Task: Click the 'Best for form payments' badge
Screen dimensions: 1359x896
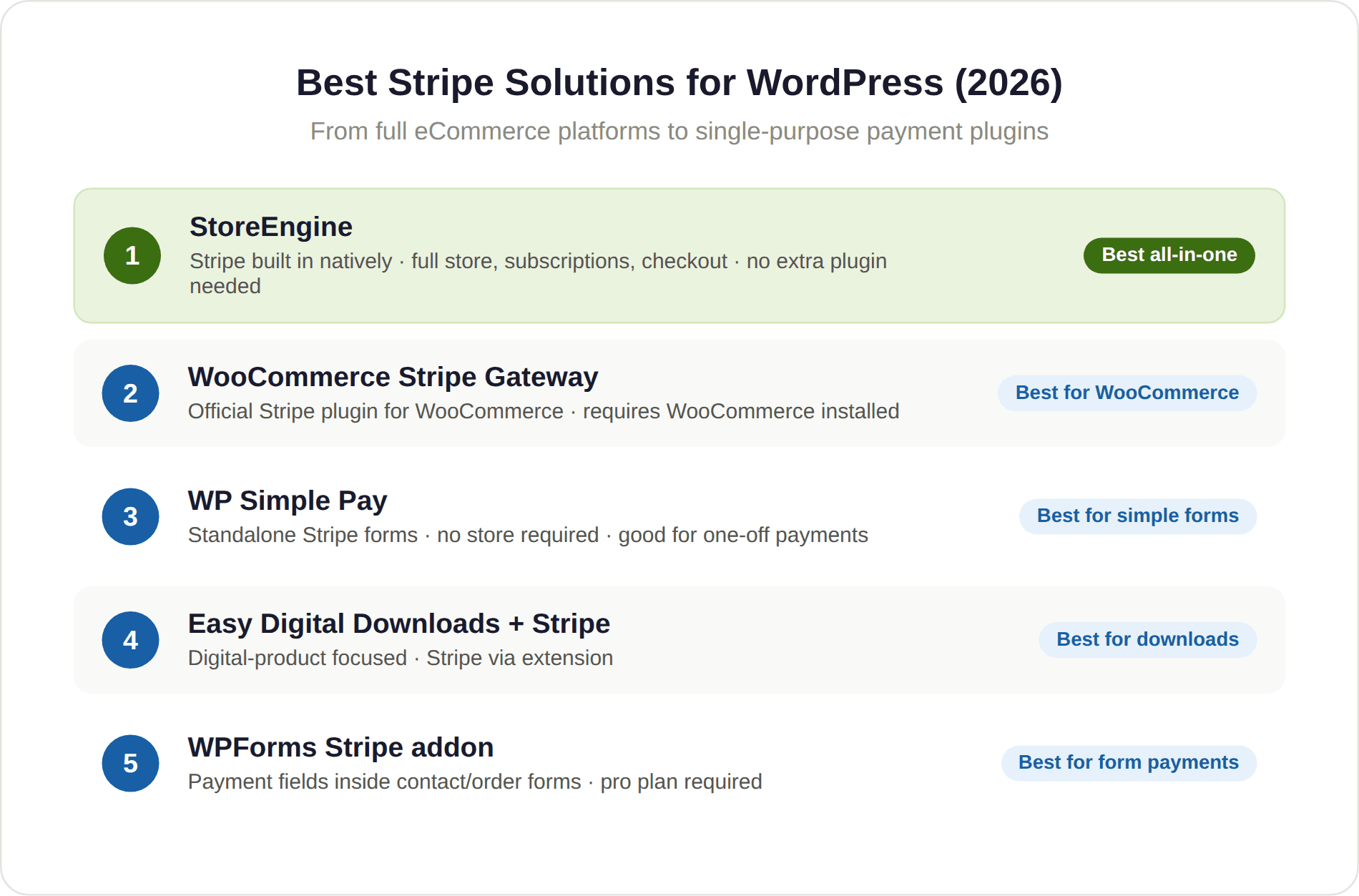Action: (1129, 763)
